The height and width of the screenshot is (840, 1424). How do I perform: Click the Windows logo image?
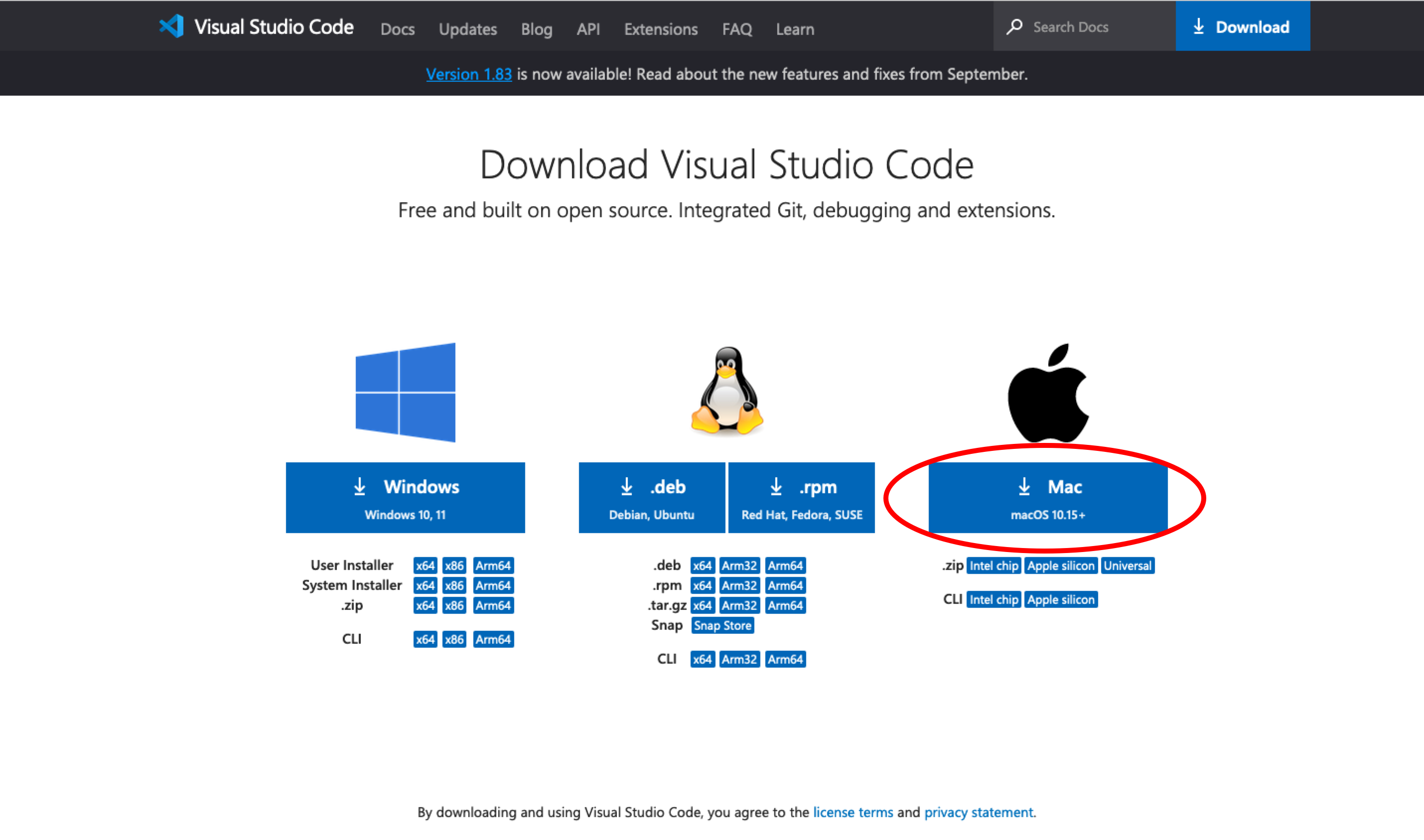(405, 392)
